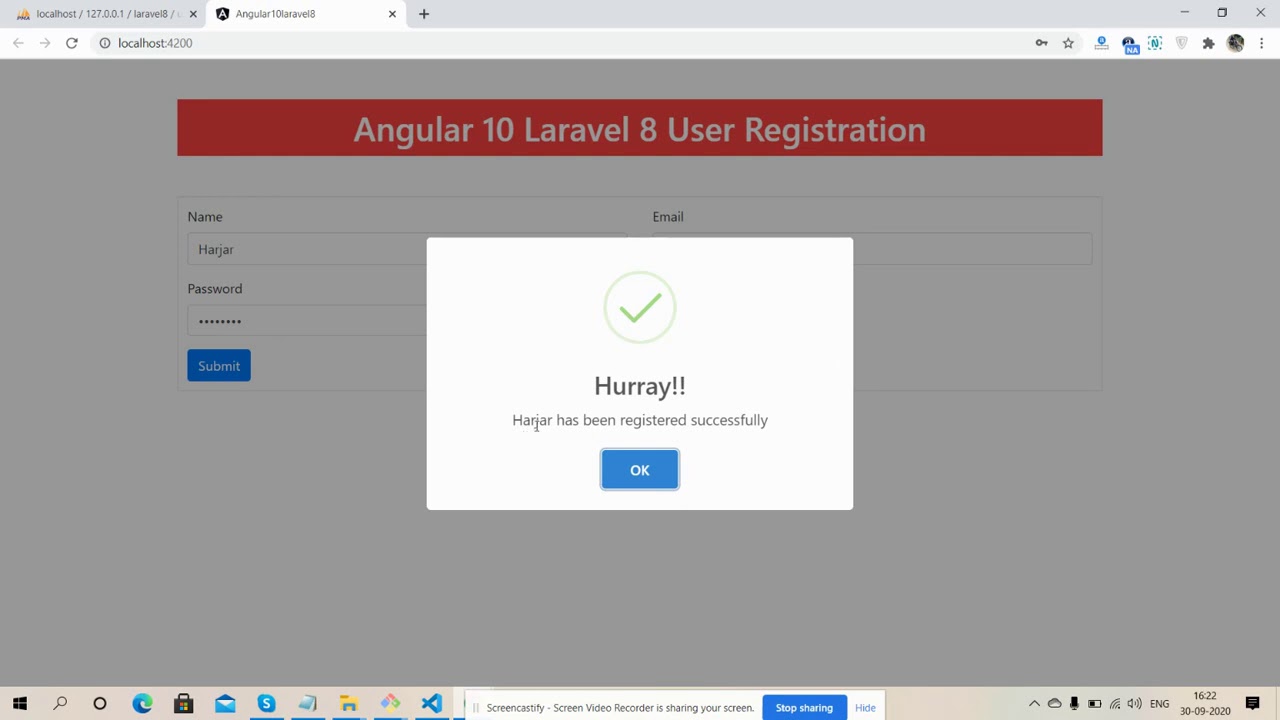The width and height of the screenshot is (1280, 720).
Task: Click the Name field label
Action: tap(205, 217)
